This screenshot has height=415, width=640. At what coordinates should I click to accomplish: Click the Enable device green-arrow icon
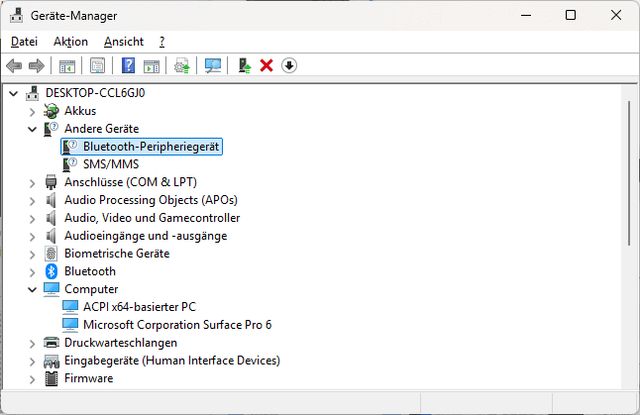tap(243, 66)
